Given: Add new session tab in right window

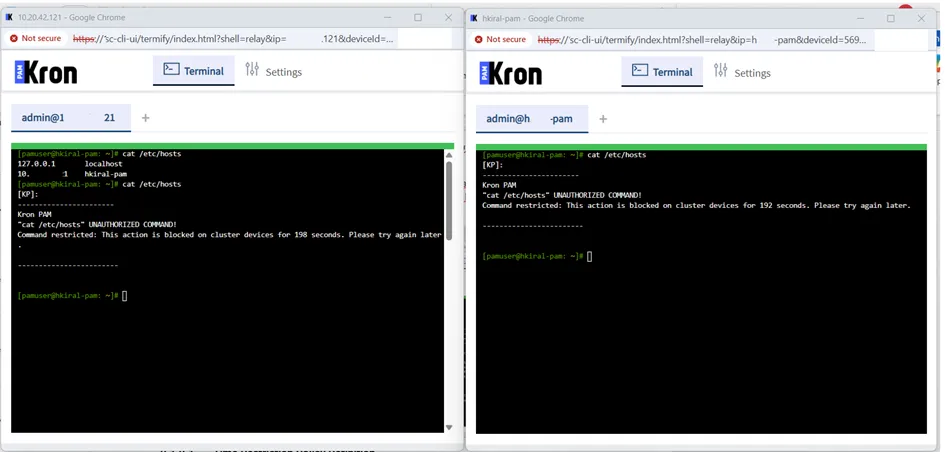Looking at the screenshot, I should tap(603, 119).
